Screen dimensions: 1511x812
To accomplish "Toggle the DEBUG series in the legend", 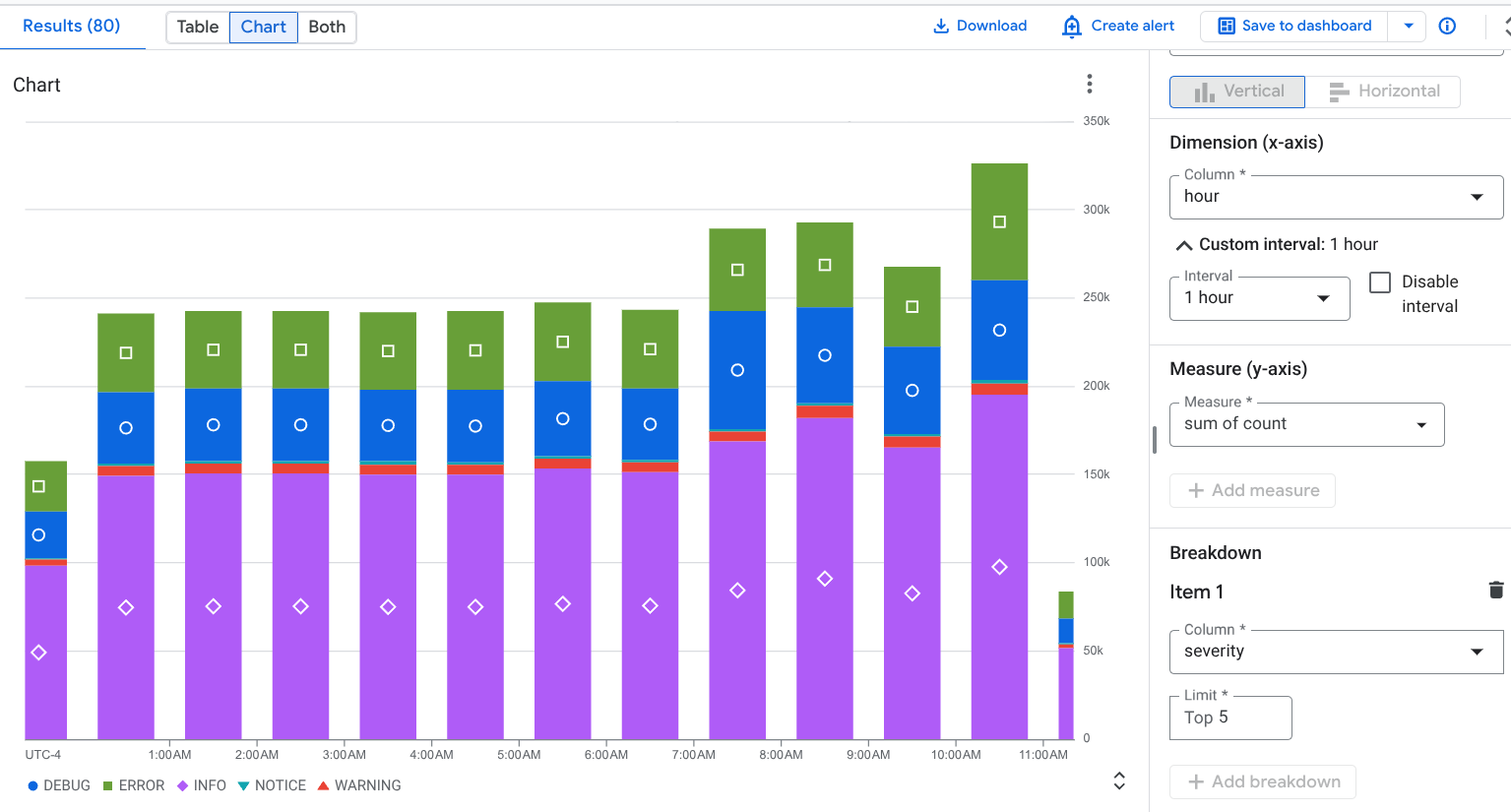I will point(59,785).
